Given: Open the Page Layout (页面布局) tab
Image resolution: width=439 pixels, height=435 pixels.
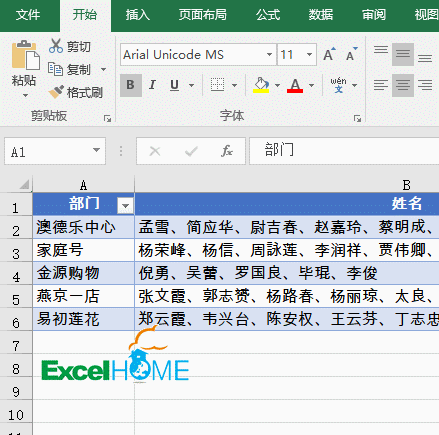Looking at the screenshot, I should 203,15.
